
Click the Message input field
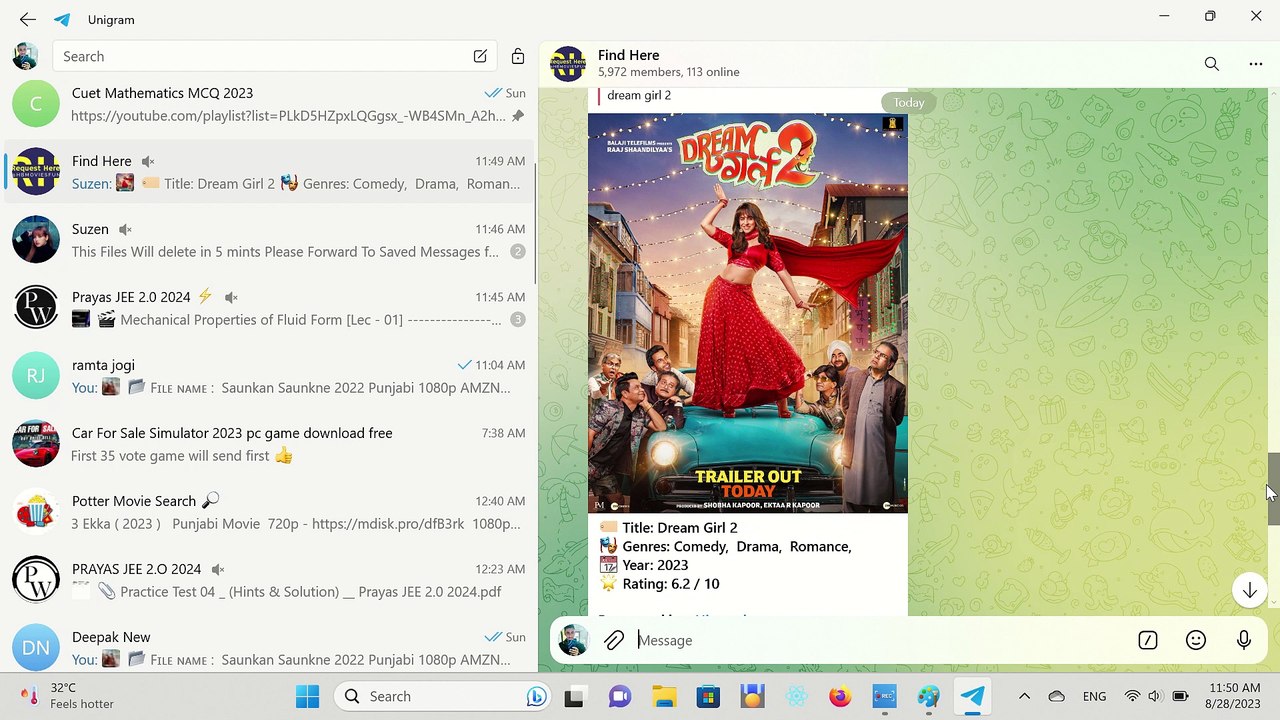[880, 640]
